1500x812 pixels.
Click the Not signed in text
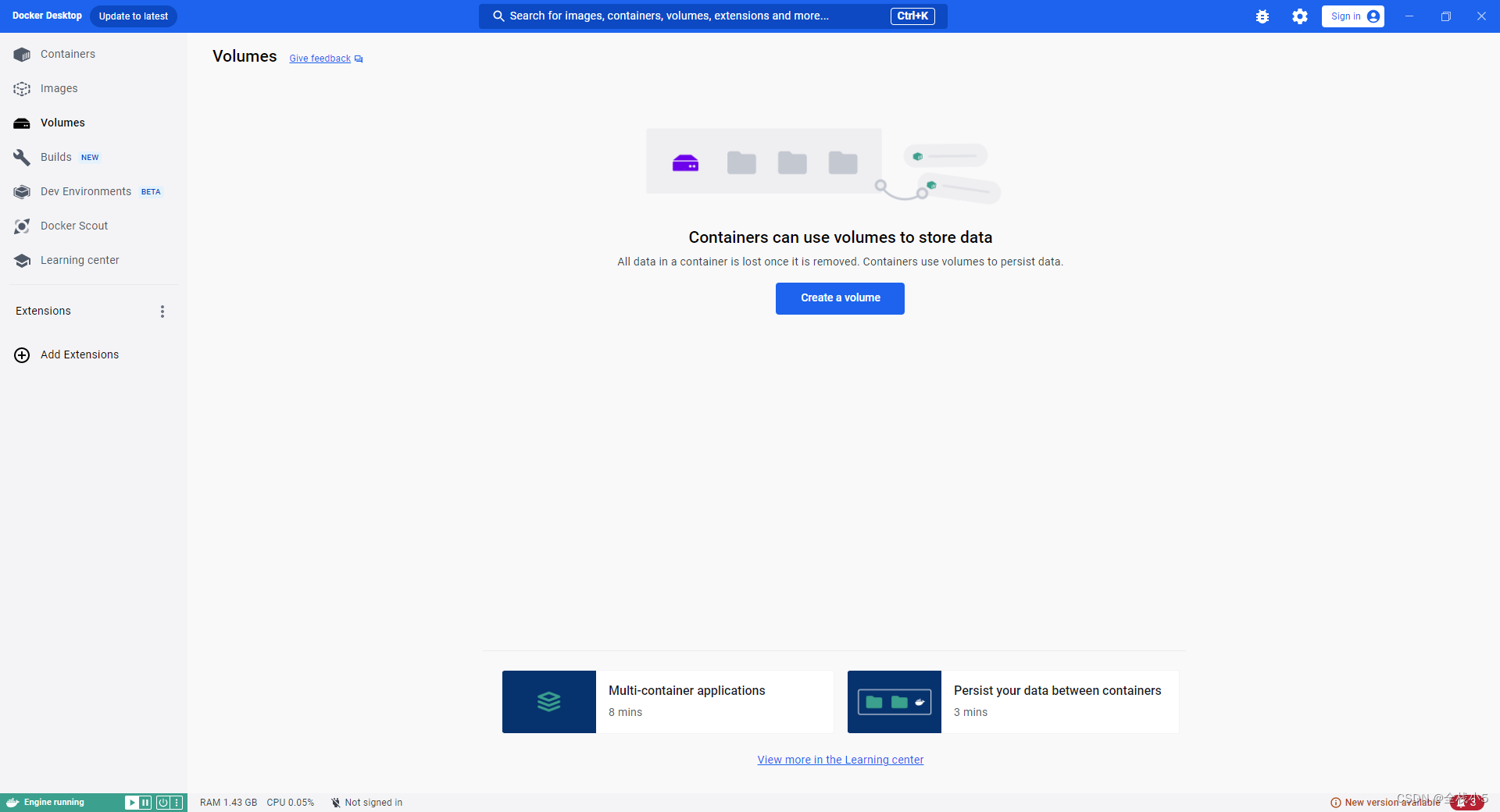(373, 803)
